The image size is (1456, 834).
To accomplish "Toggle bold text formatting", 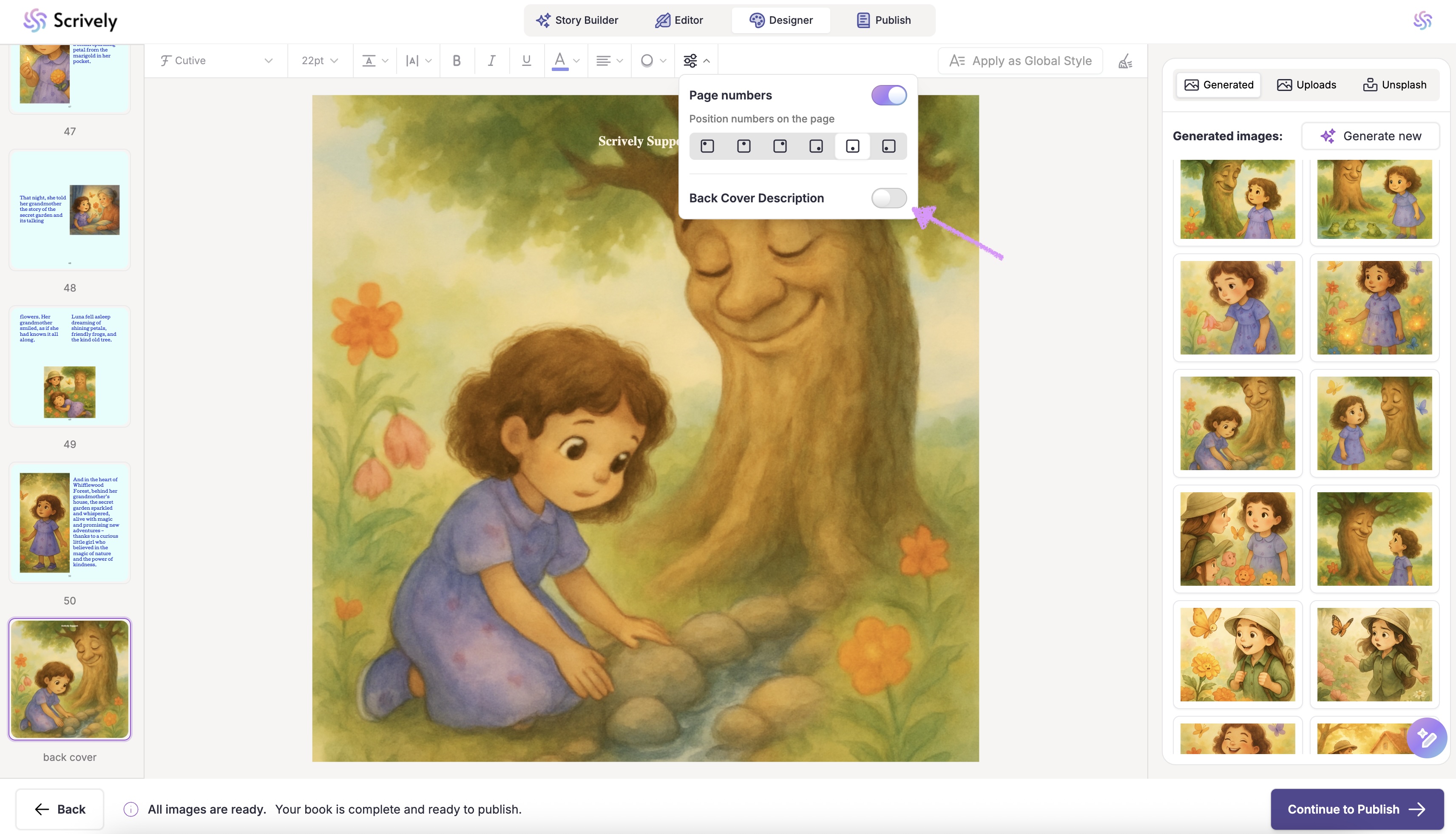I will click(457, 61).
